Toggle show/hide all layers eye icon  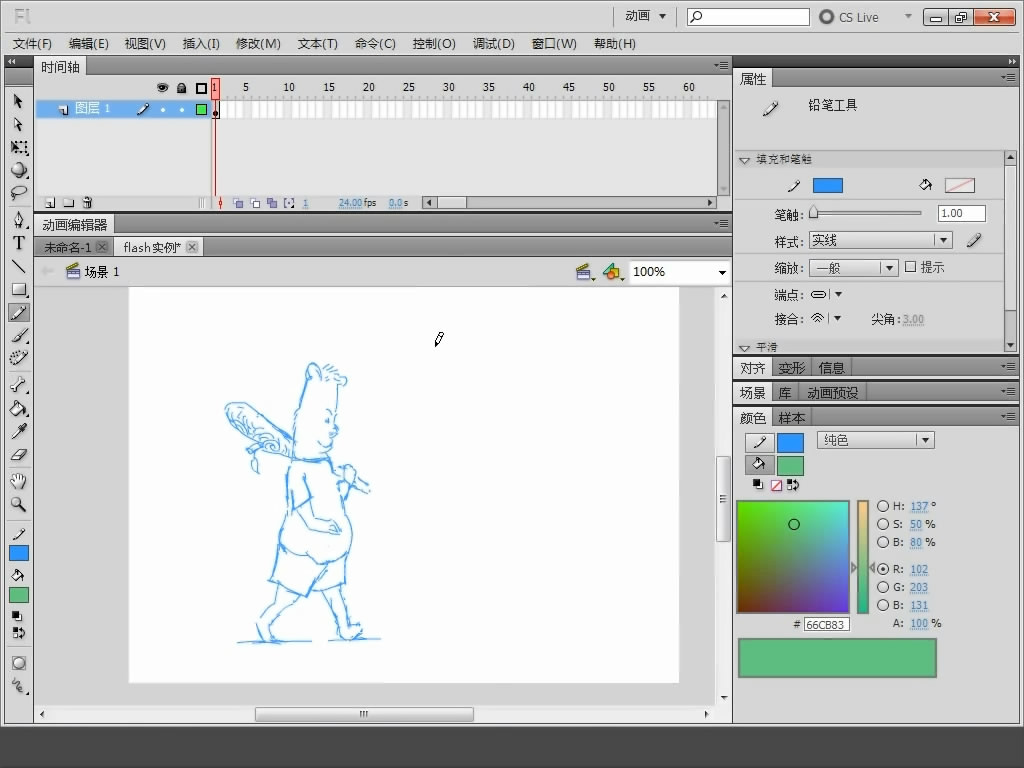click(162, 88)
